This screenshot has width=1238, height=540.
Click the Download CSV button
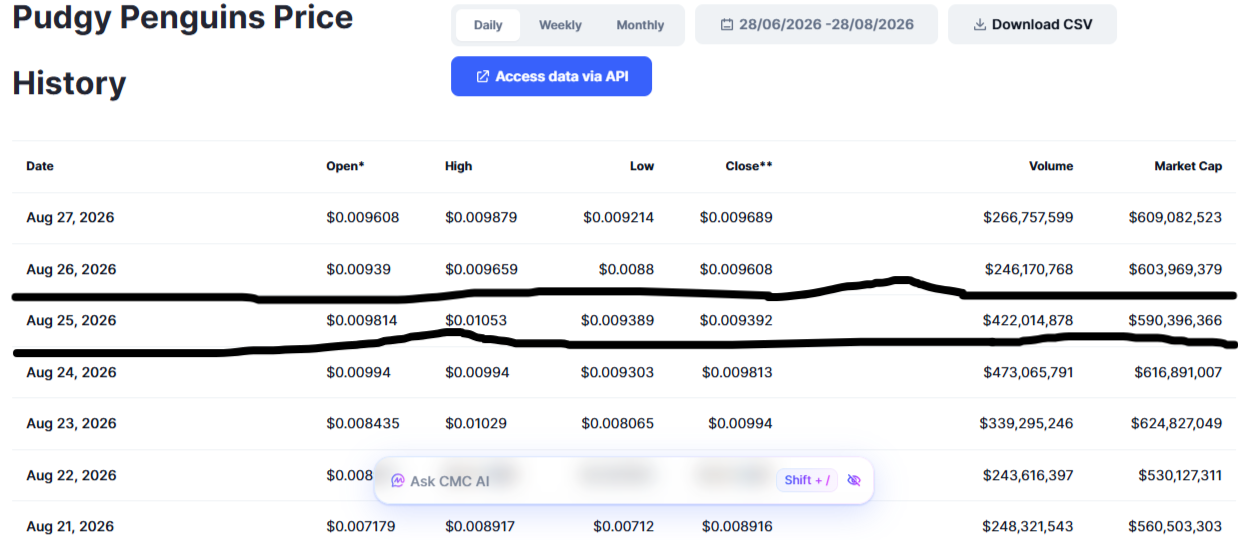pos(1032,25)
